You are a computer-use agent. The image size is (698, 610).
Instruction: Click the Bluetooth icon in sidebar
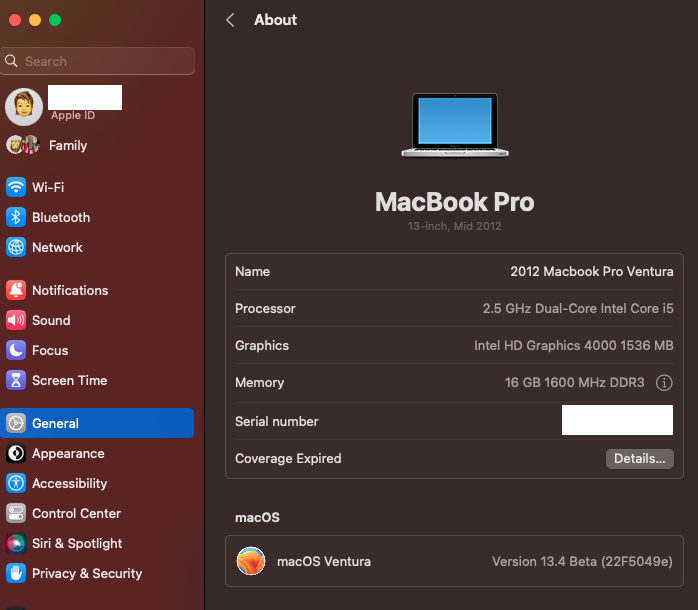[16, 217]
